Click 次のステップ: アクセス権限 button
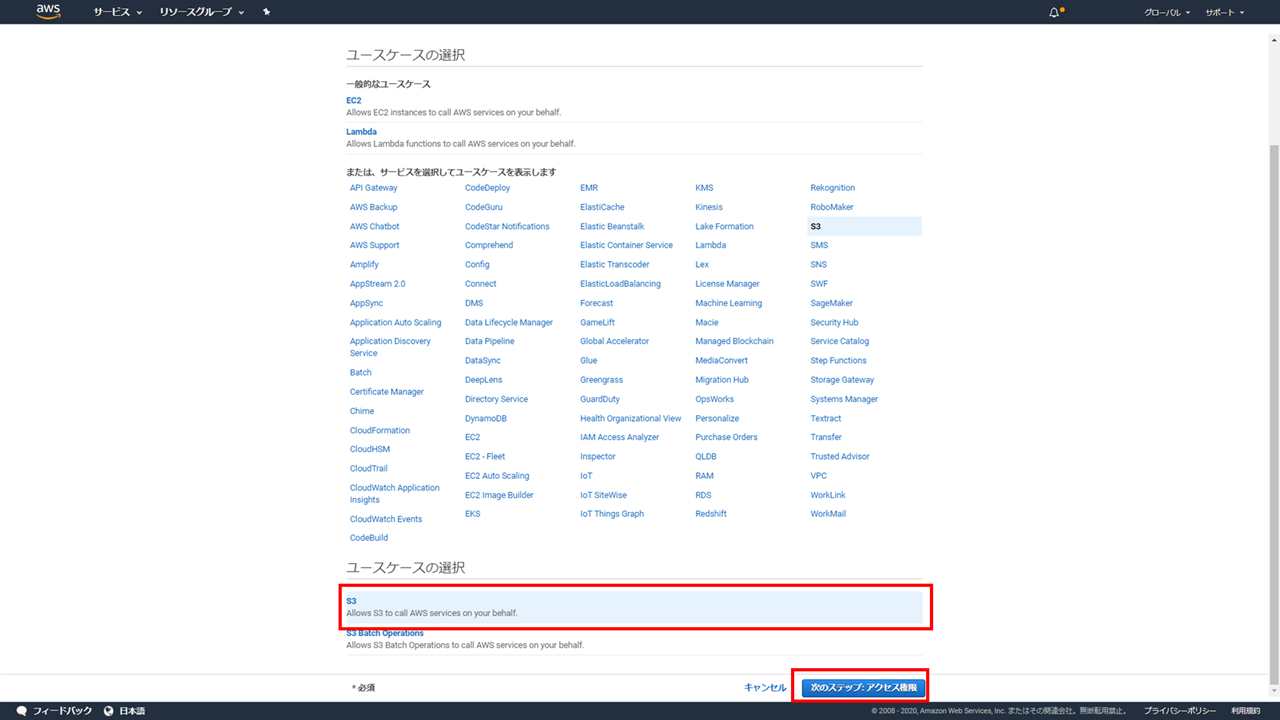 coord(863,688)
